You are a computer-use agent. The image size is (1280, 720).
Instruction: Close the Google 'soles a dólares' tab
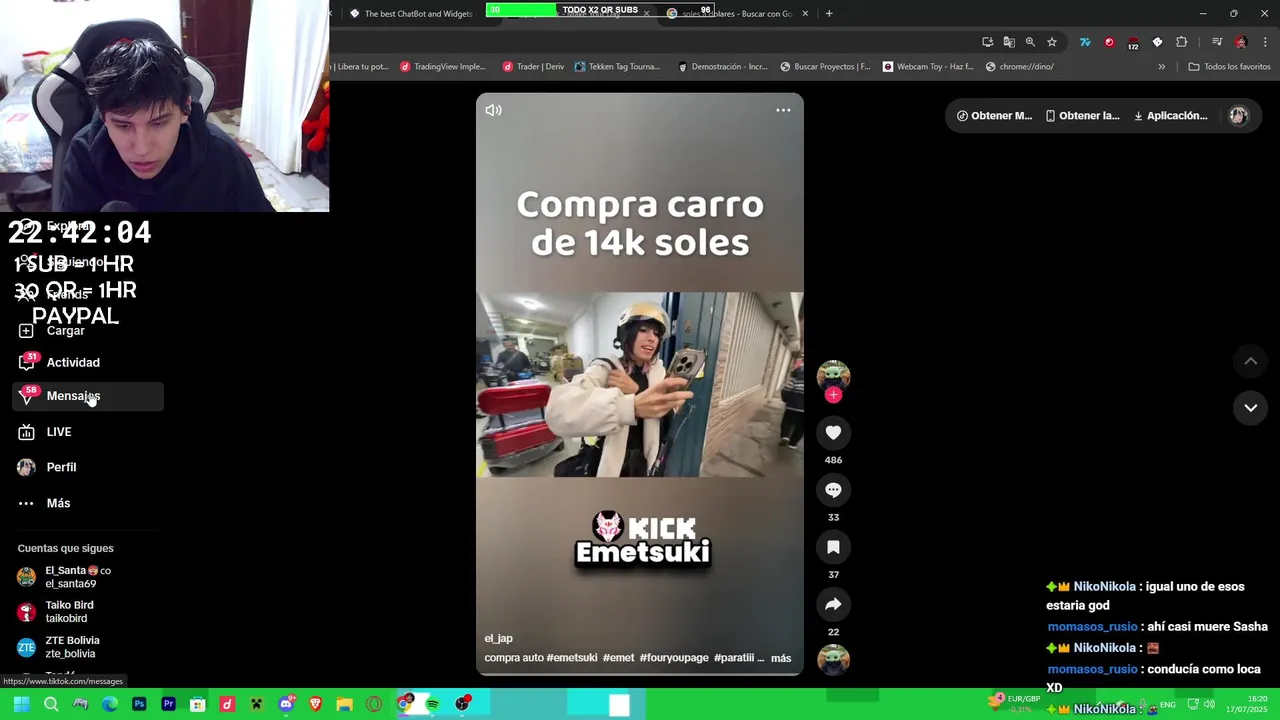click(x=805, y=14)
